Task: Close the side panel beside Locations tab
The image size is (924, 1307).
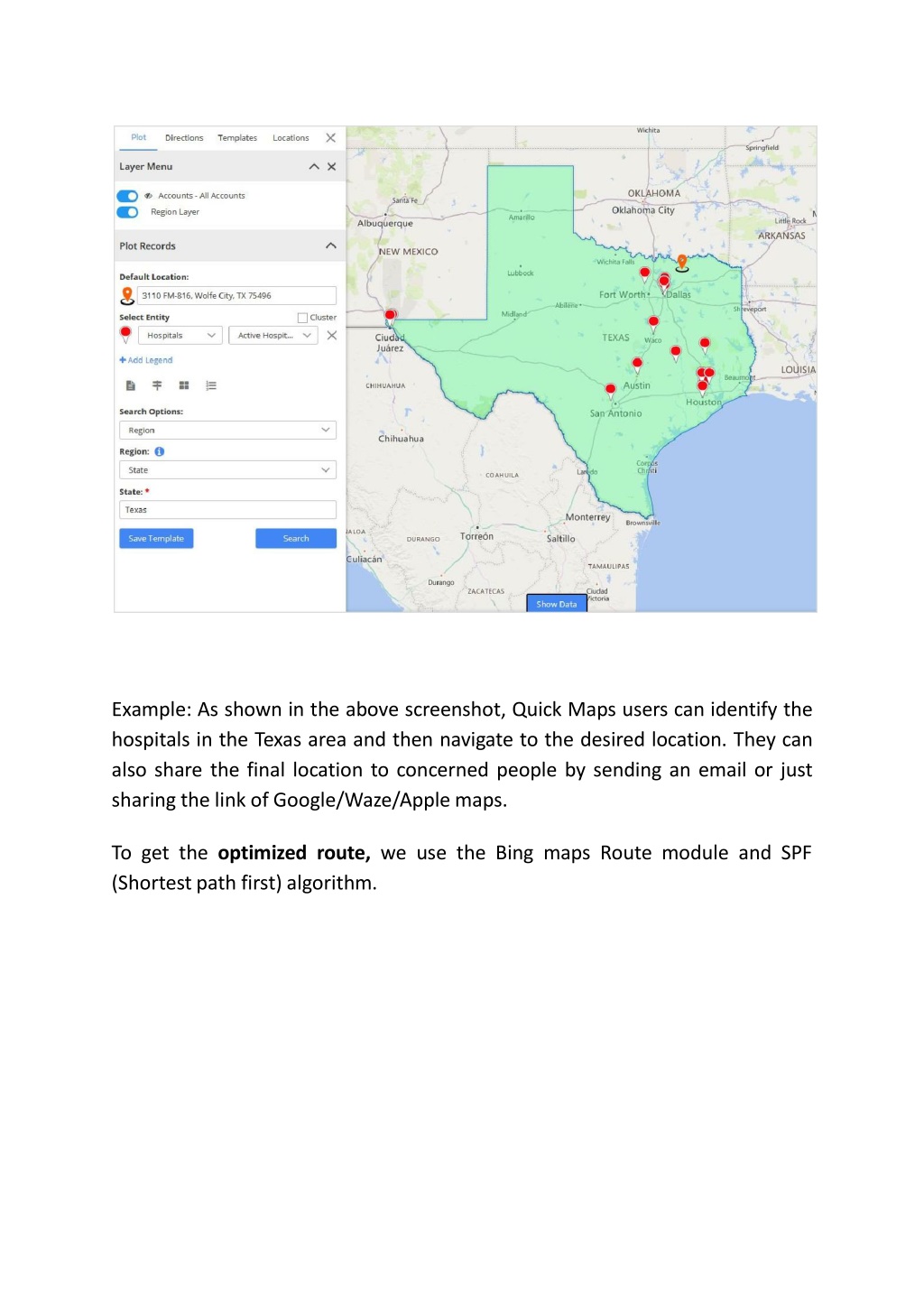Action: tap(330, 138)
